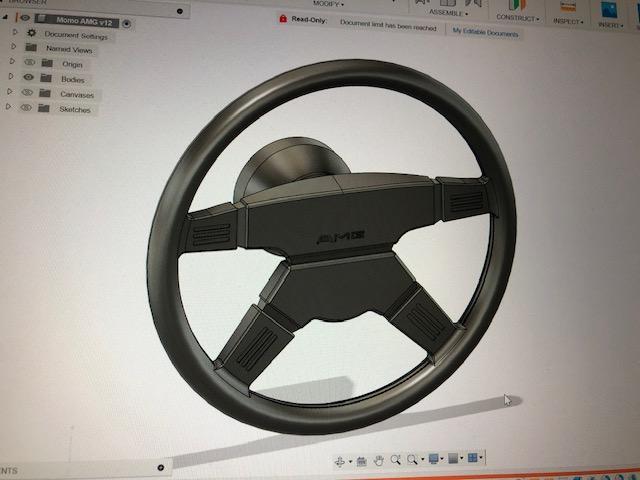Click the Origin folder icon
Viewport: 640px width, 480px height.
tap(47, 63)
